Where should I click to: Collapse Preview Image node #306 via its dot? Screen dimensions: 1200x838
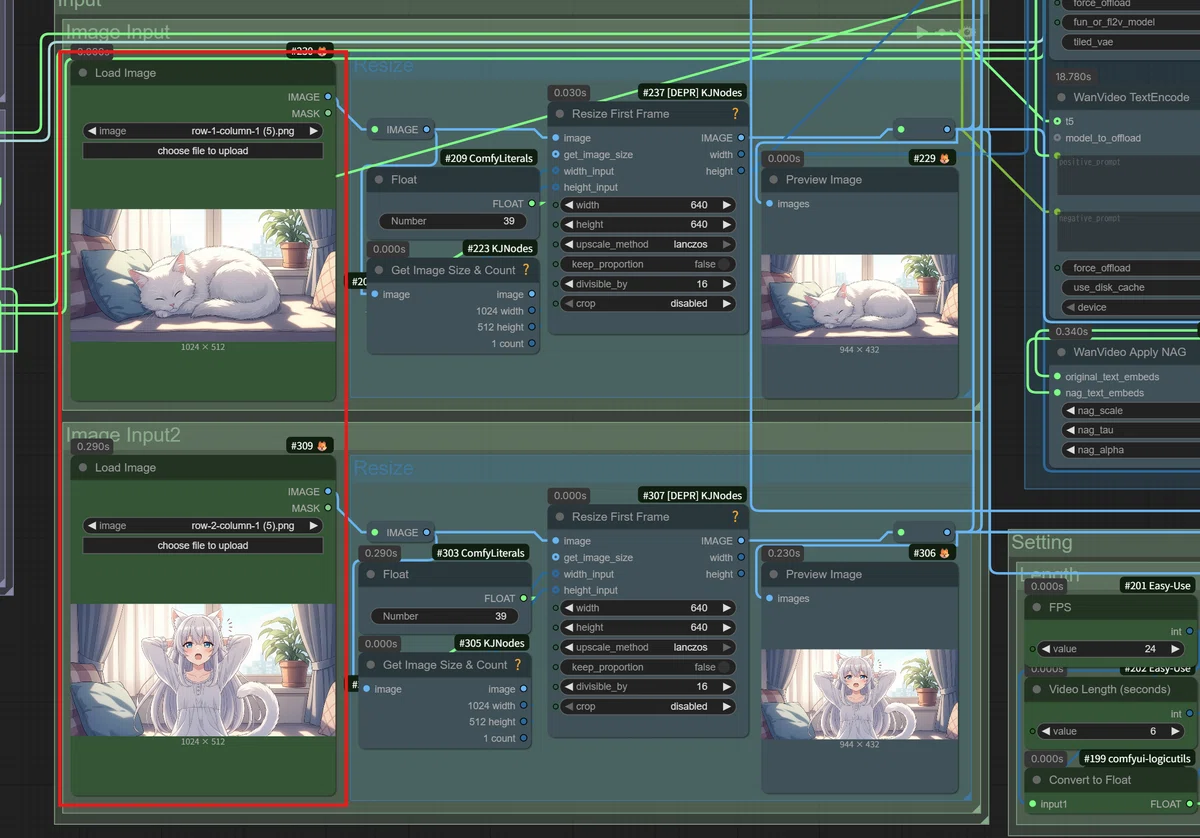coord(773,574)
